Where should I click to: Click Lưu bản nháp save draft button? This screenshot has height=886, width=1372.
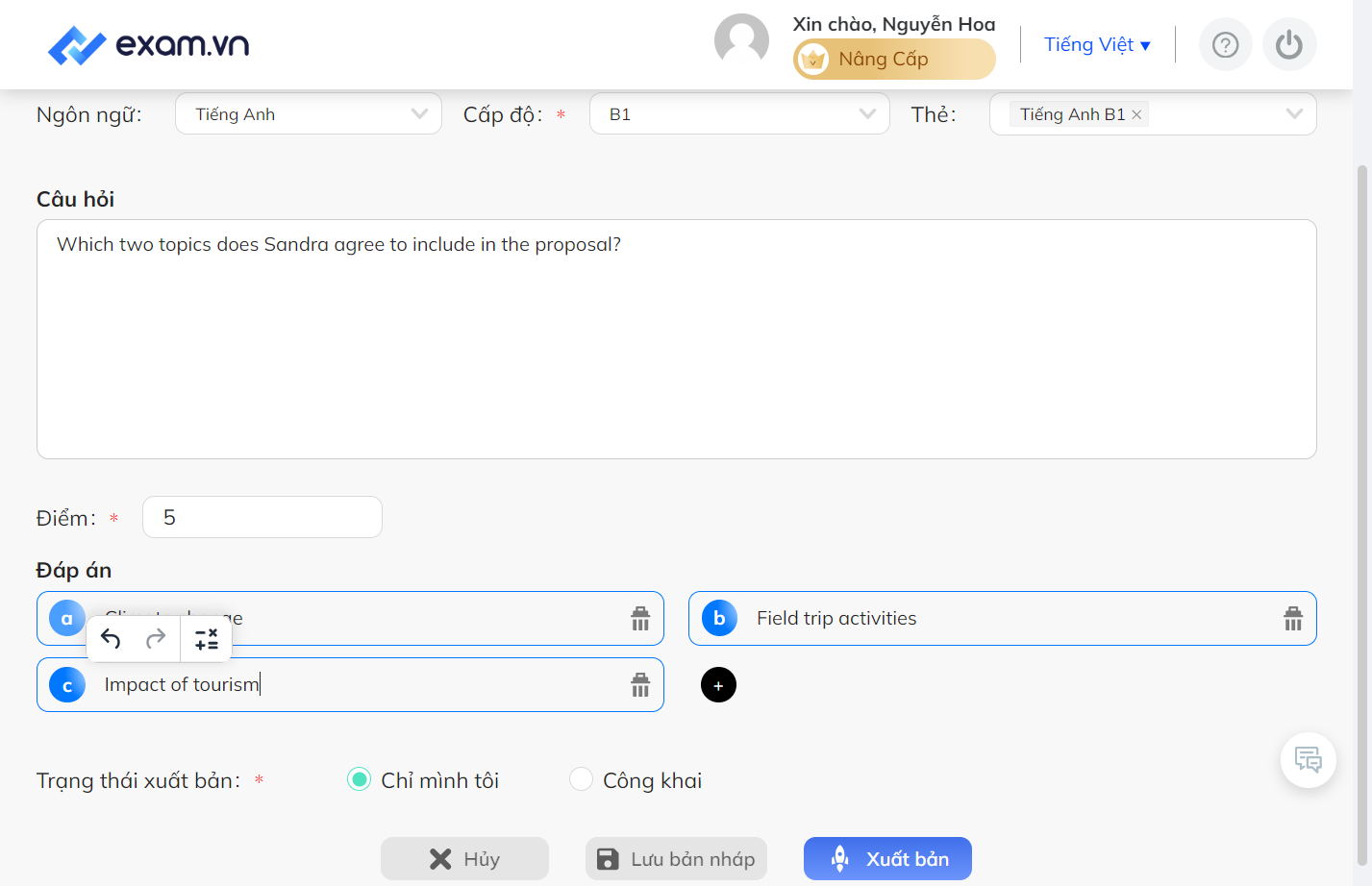pyautogui.click(x=676, y=859)
